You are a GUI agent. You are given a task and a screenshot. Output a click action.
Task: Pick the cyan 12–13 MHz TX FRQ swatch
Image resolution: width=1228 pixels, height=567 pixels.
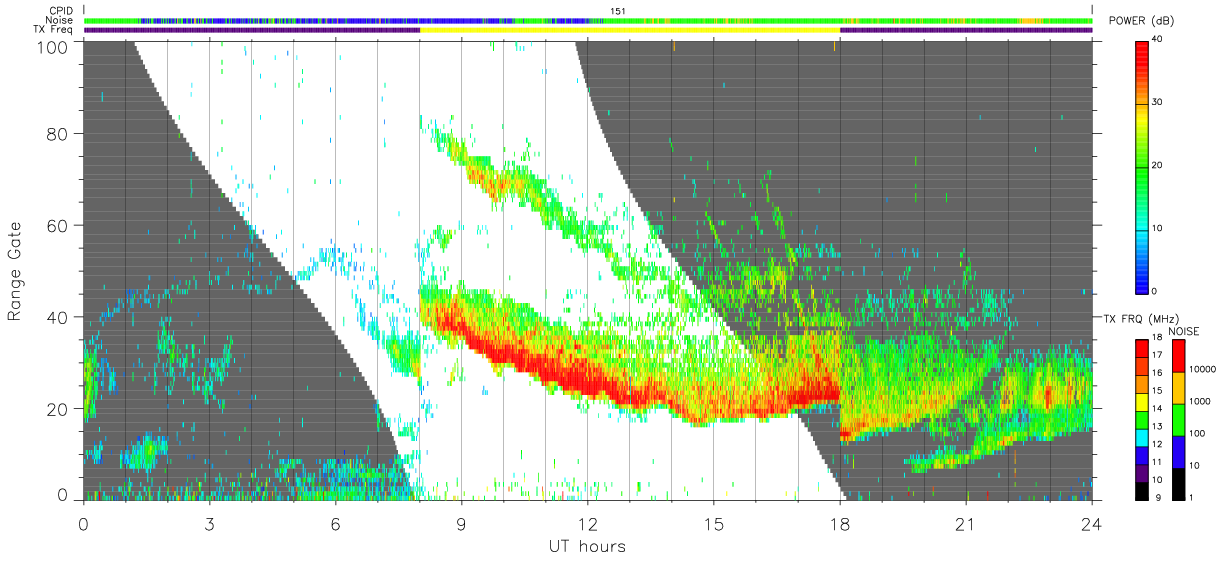[1142, 438]
